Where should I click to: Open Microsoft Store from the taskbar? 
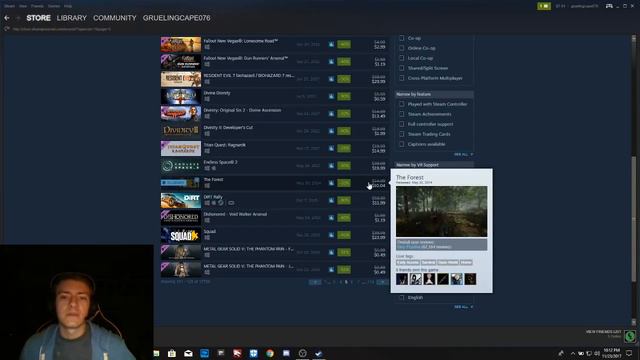pyautogui.click(x=172, y=353)
